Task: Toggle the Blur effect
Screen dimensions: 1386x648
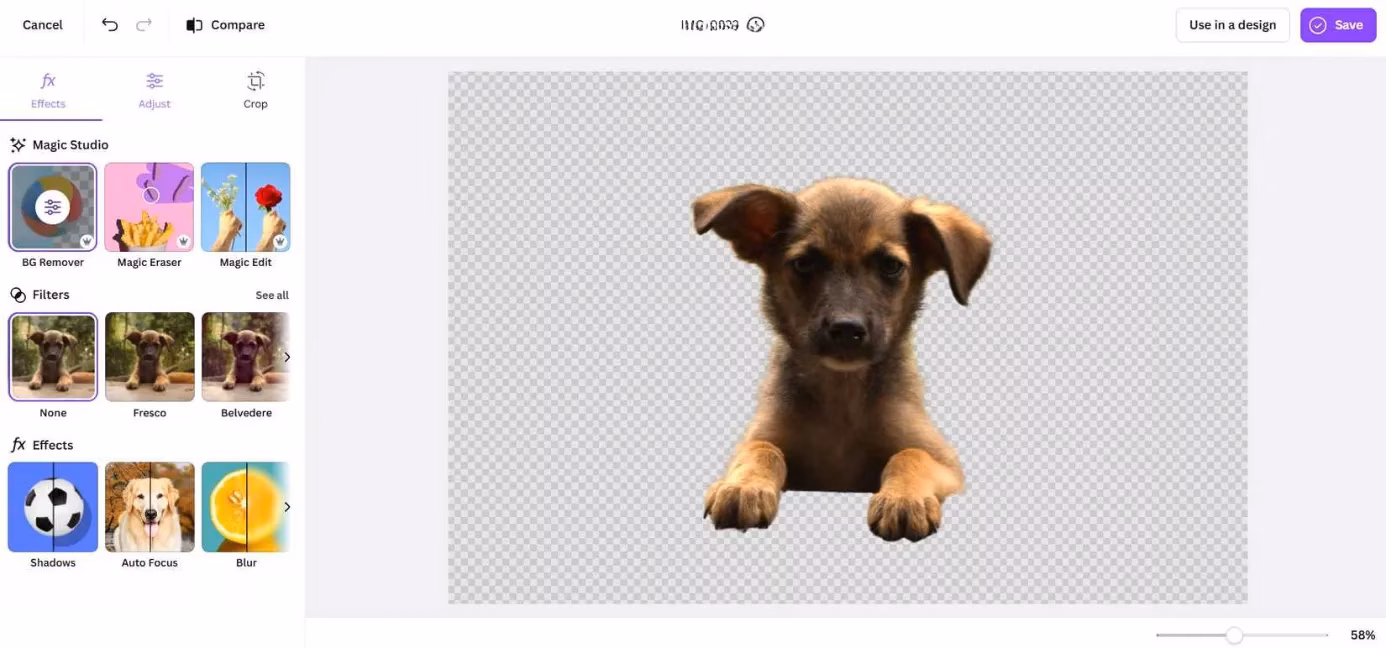Action: pyautogui.click(x=245, y=507)
